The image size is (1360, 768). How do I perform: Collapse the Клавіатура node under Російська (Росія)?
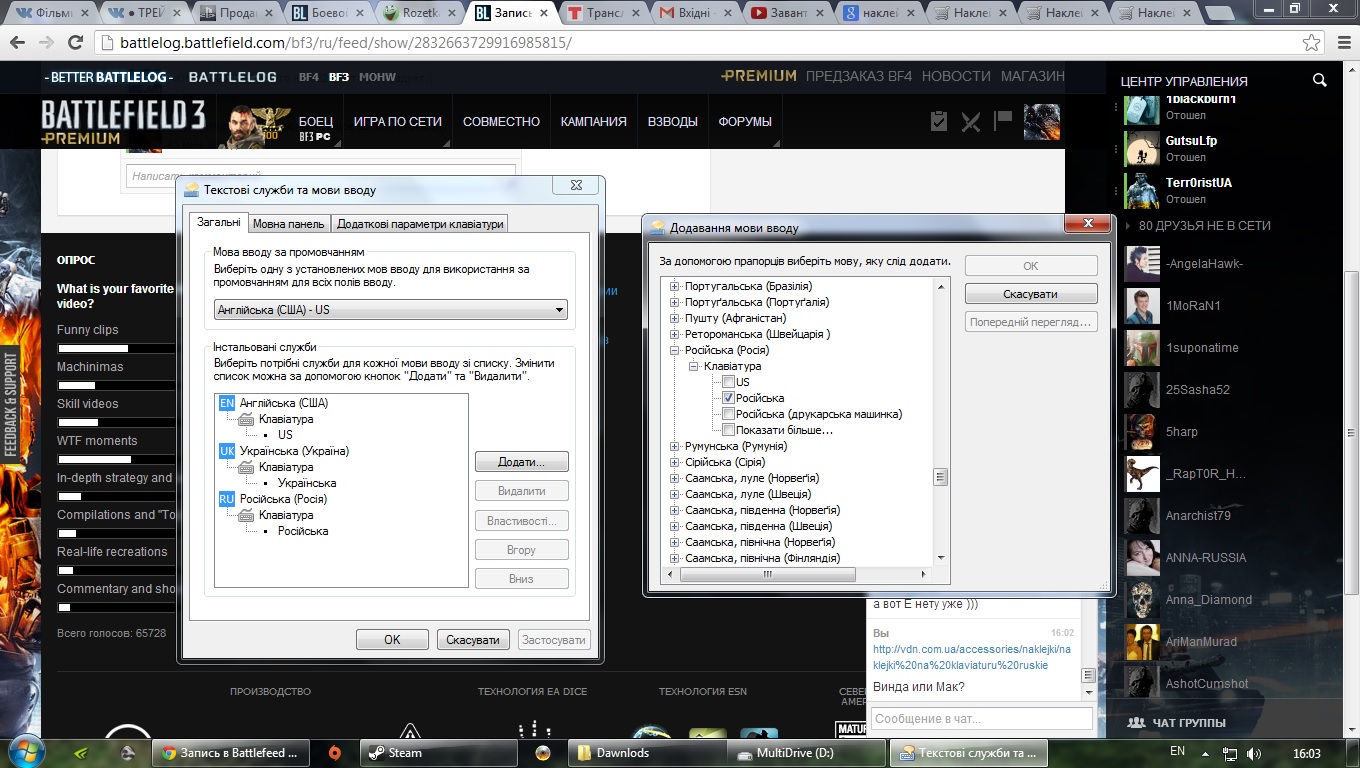(694, 367)
